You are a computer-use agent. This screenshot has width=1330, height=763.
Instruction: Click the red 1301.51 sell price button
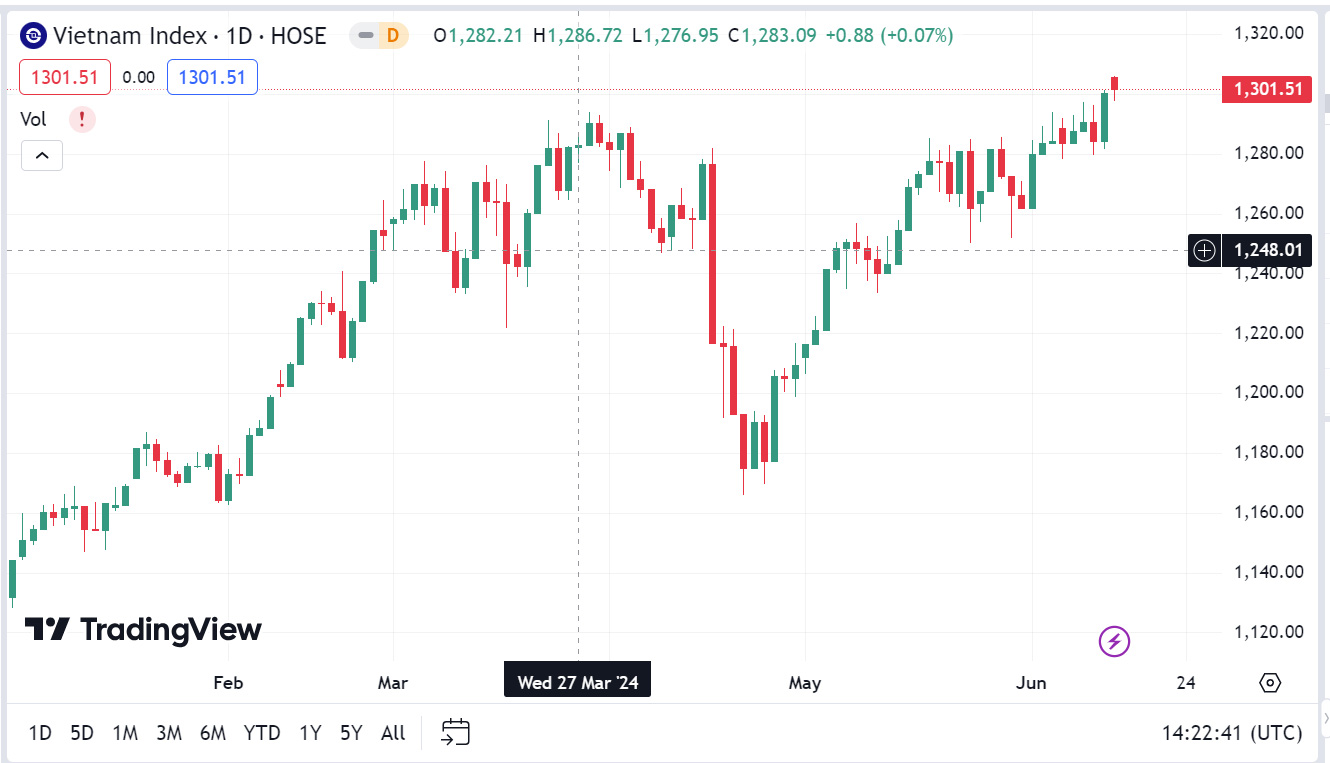(x=64, y=77)
